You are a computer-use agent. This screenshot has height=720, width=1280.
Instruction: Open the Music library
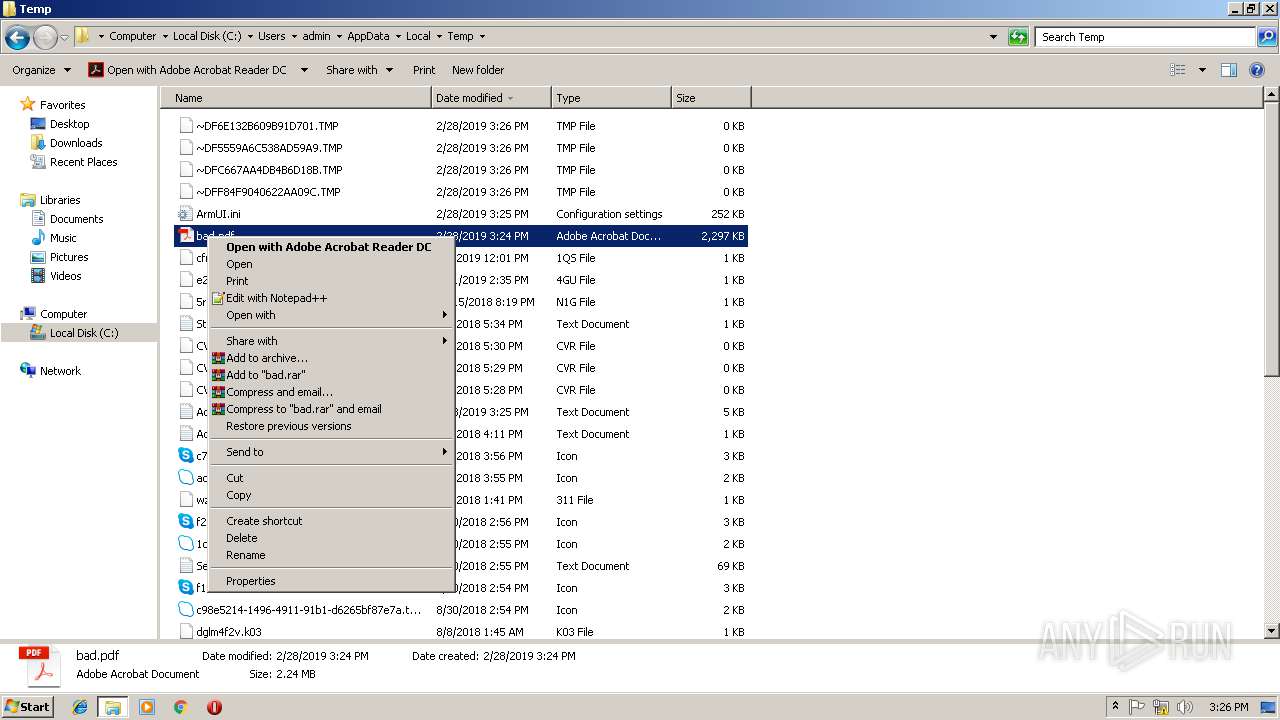pyautogui.click(x=63, y=238)
